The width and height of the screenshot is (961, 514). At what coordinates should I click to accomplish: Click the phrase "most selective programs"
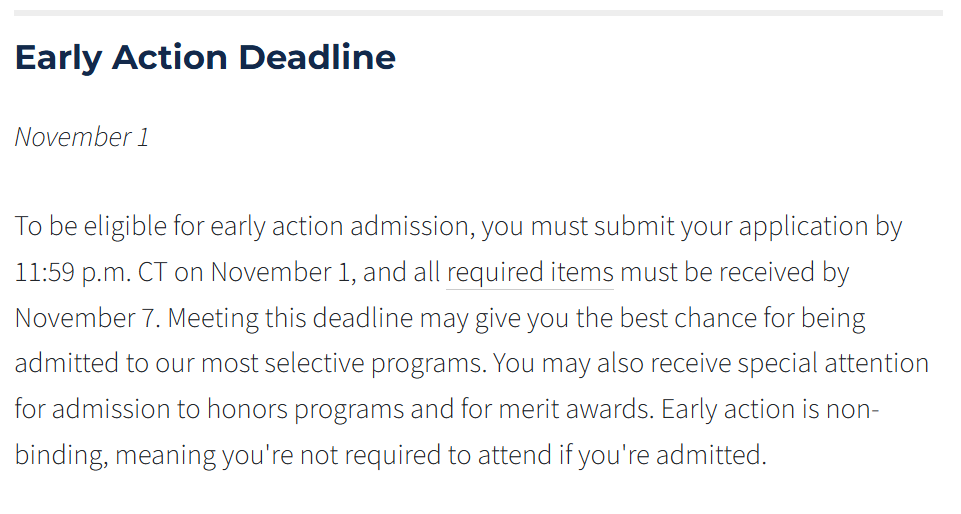coord(343,364)
